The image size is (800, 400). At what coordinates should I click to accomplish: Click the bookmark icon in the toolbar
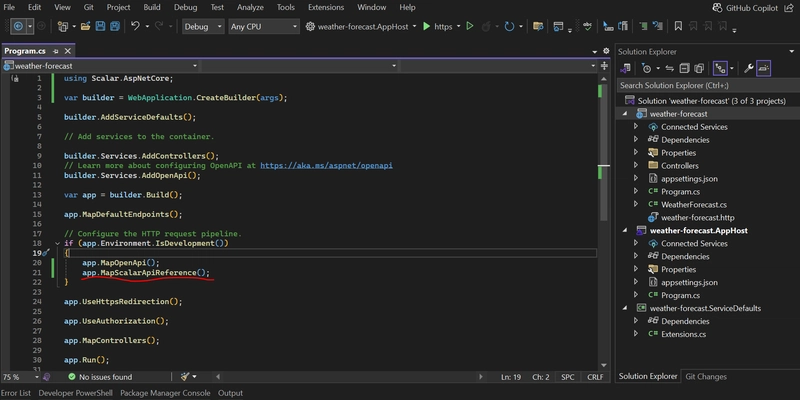(678, 26)
